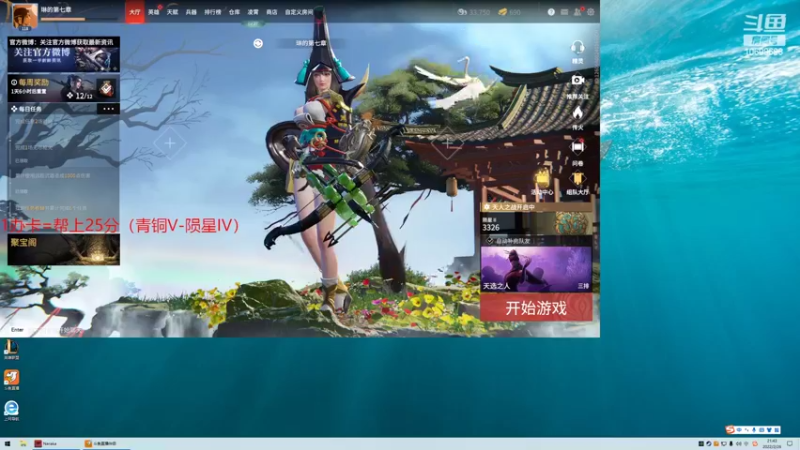Open the 排行榜 leaderboard tab

213,12
